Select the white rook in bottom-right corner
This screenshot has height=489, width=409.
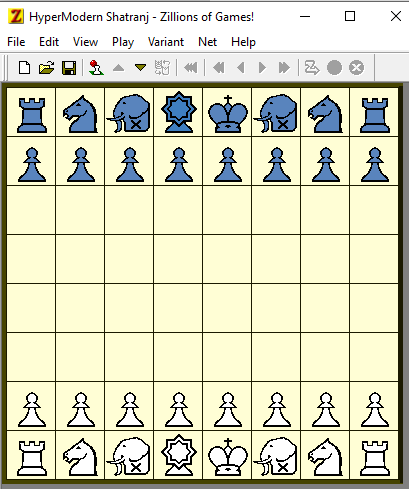[375, 458]
